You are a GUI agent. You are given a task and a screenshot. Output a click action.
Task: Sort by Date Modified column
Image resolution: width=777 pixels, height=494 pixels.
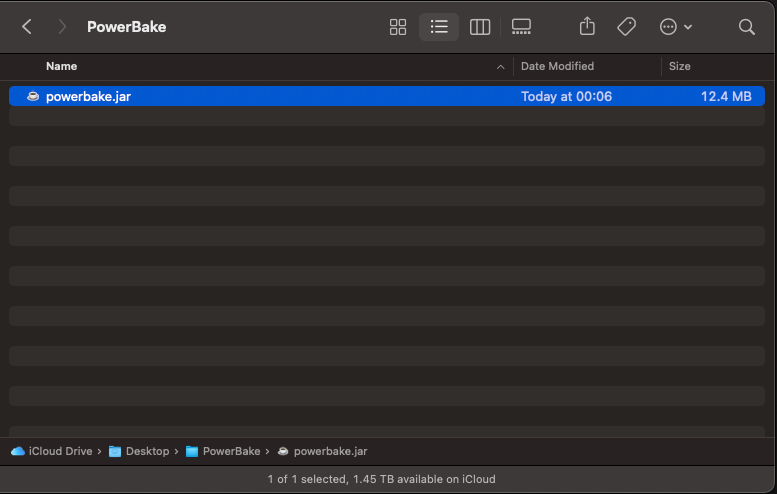pyautogui.click(x=557, y=66)
